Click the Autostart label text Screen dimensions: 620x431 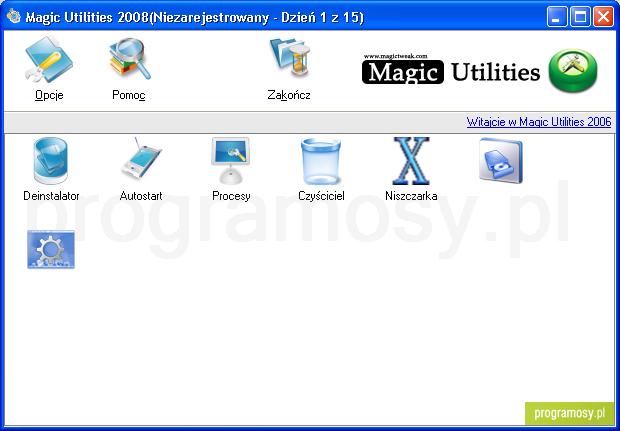141,196
